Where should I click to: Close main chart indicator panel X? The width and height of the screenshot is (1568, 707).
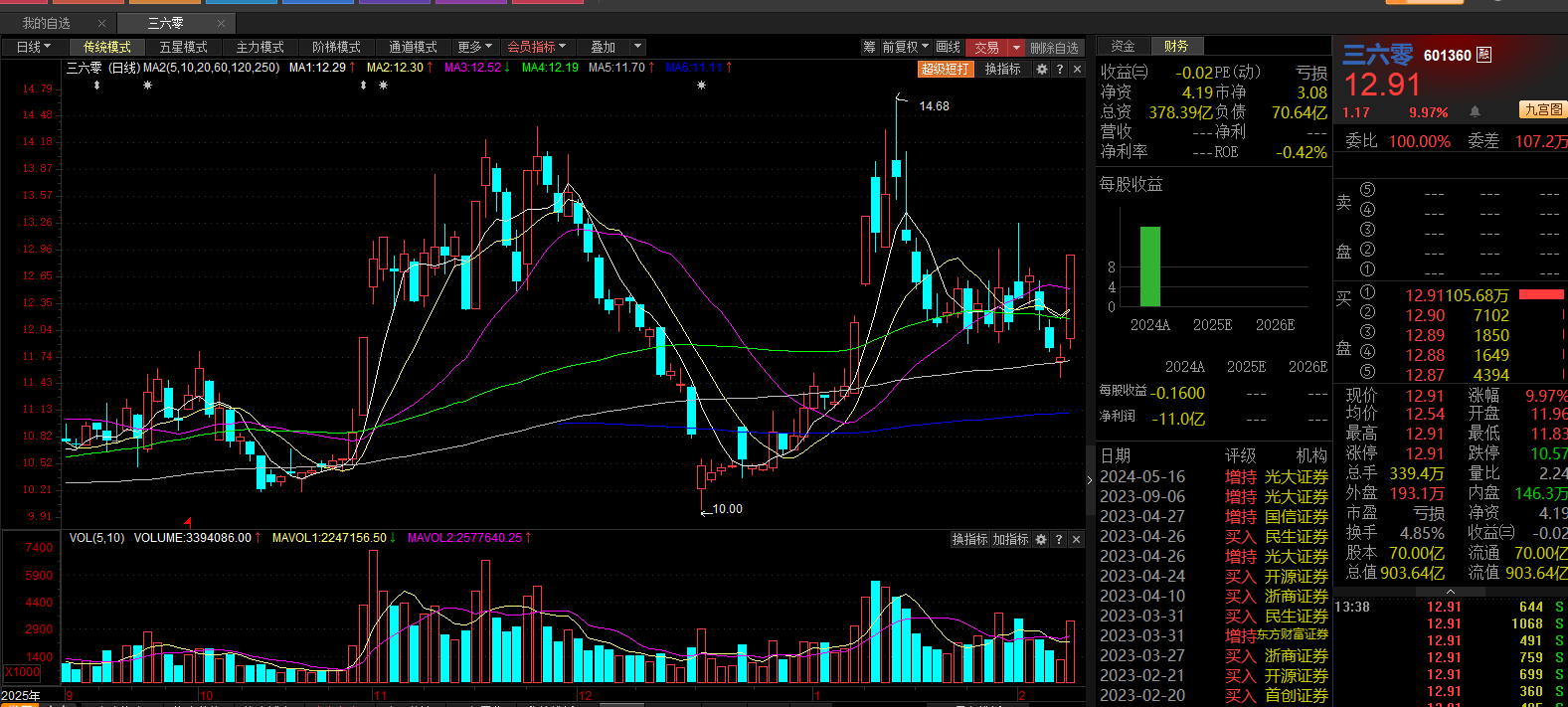point(1077,69)
